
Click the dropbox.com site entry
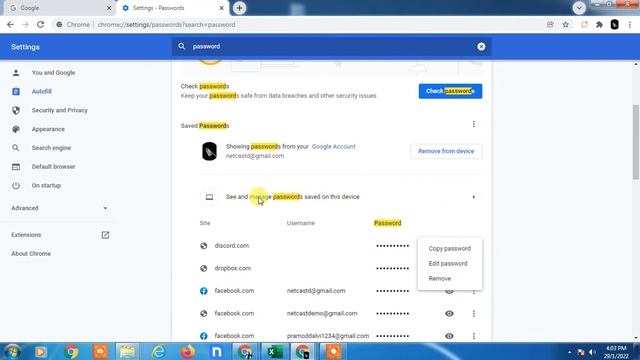(233, 268)
